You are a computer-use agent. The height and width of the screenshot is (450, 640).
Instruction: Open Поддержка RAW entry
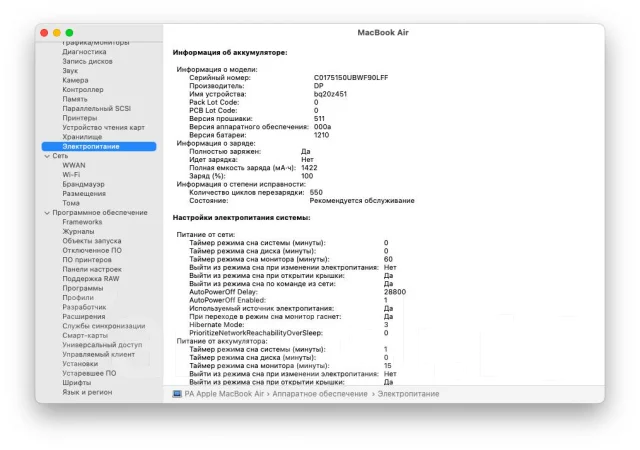(91, 278)
